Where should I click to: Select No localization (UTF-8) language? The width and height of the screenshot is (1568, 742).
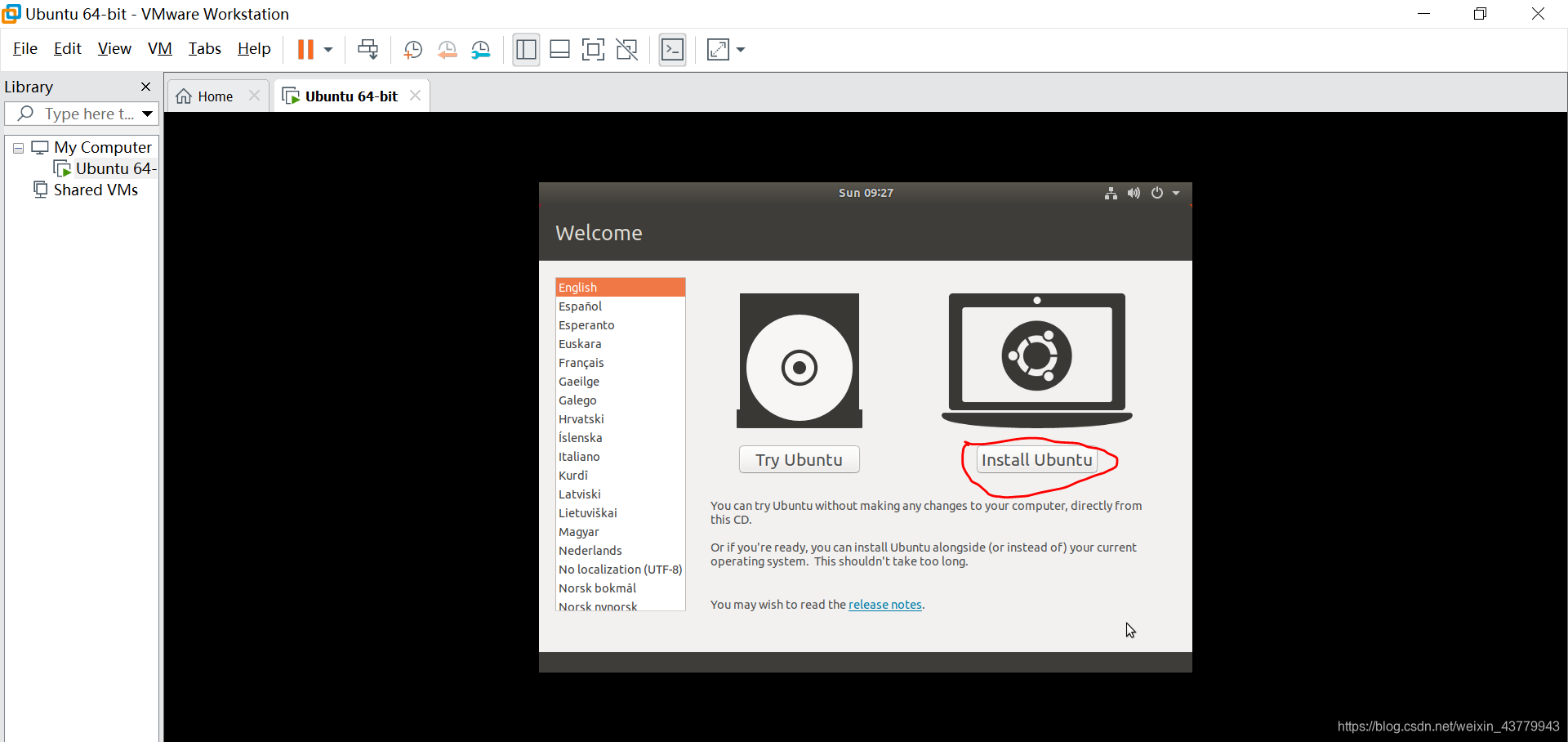tap(620, 570)
